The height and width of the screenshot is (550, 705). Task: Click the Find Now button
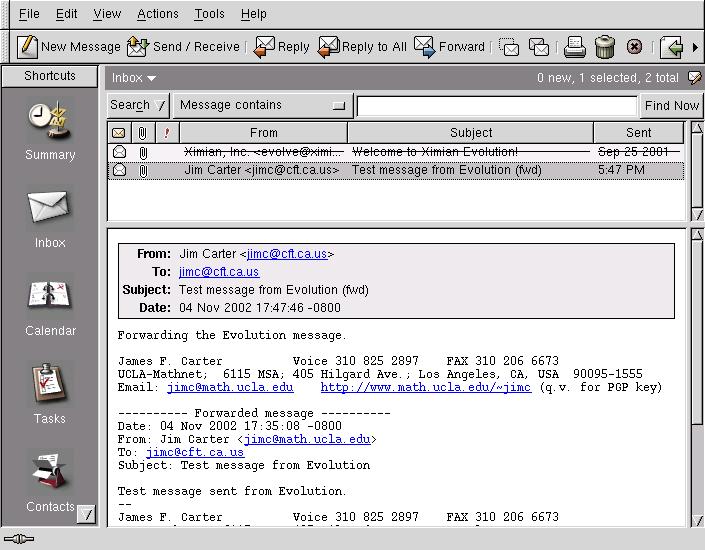(x=671, y=105)
